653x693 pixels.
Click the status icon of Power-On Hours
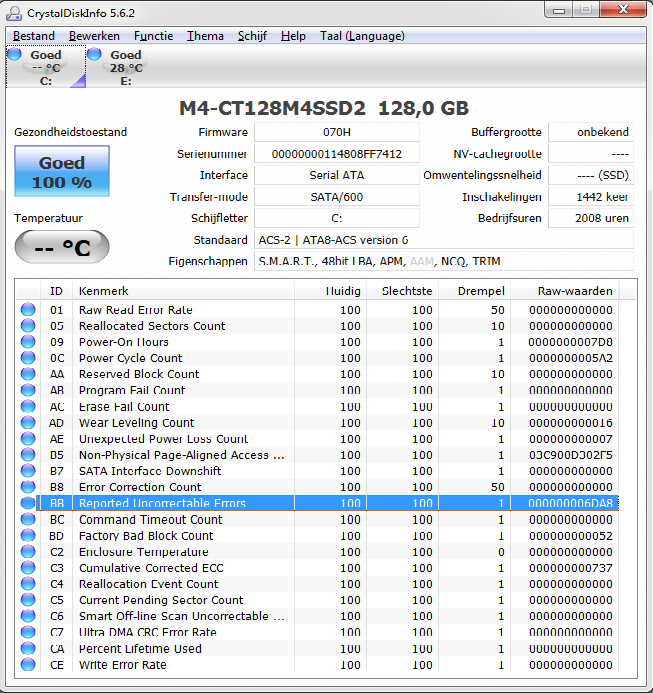tap(28, 342)
